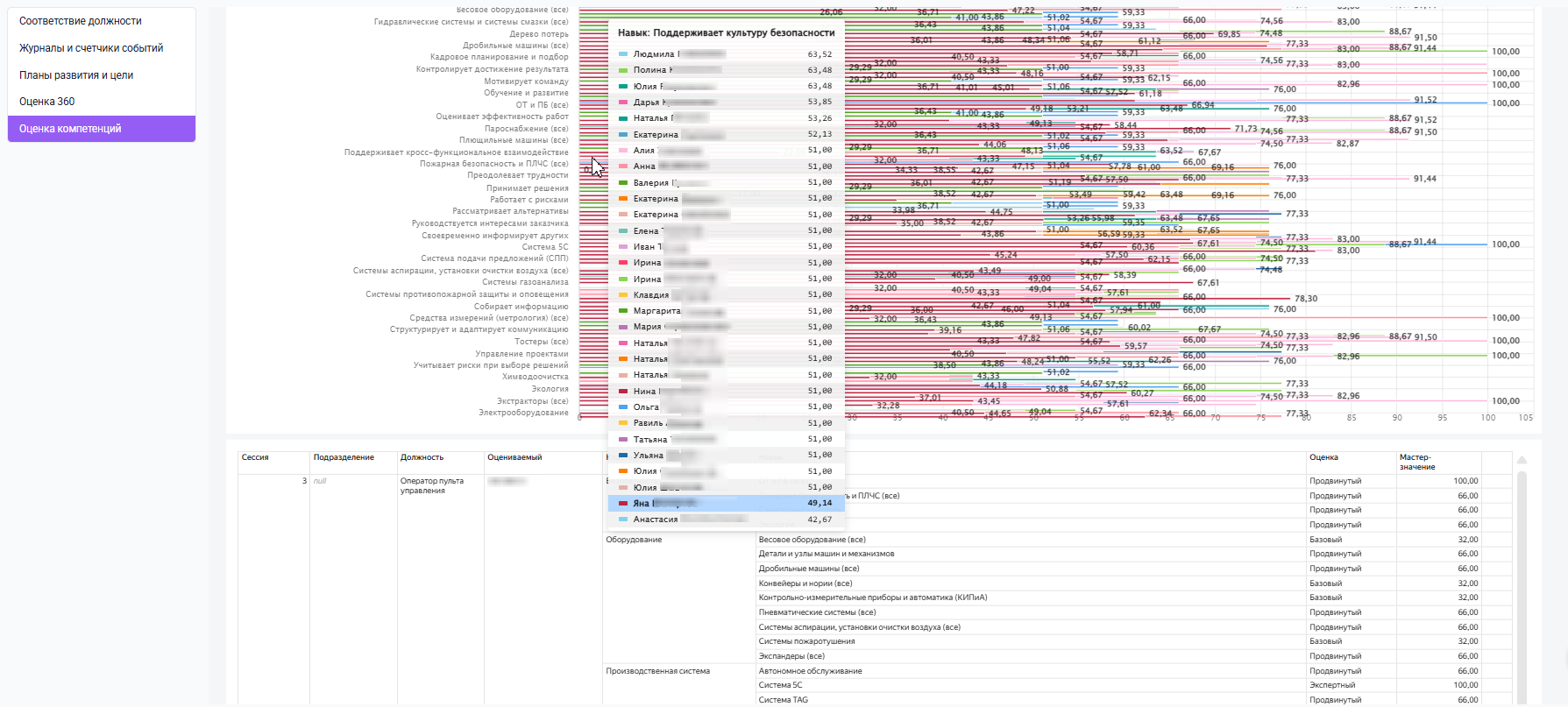Click the Оцениваемый column header

coord(514,457)
